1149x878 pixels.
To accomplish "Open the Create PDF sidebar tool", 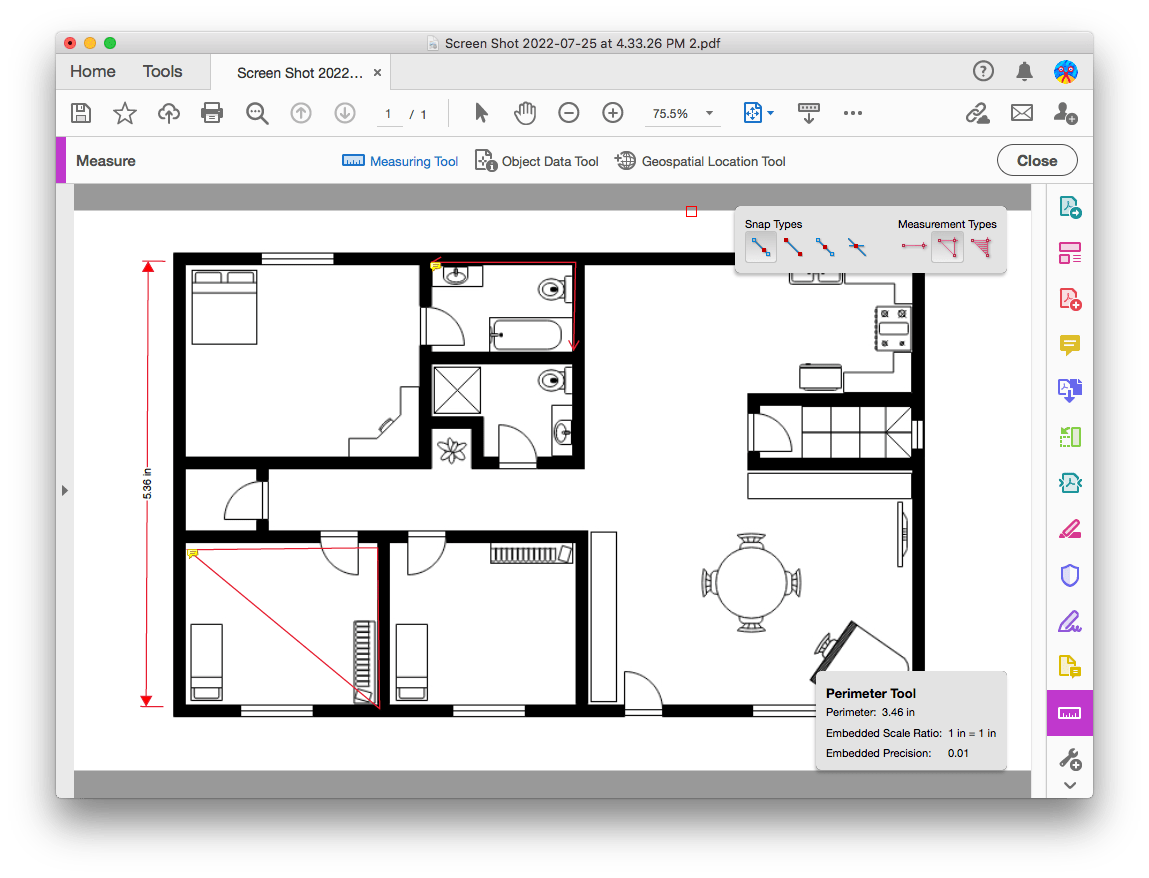I will 1069,299.
